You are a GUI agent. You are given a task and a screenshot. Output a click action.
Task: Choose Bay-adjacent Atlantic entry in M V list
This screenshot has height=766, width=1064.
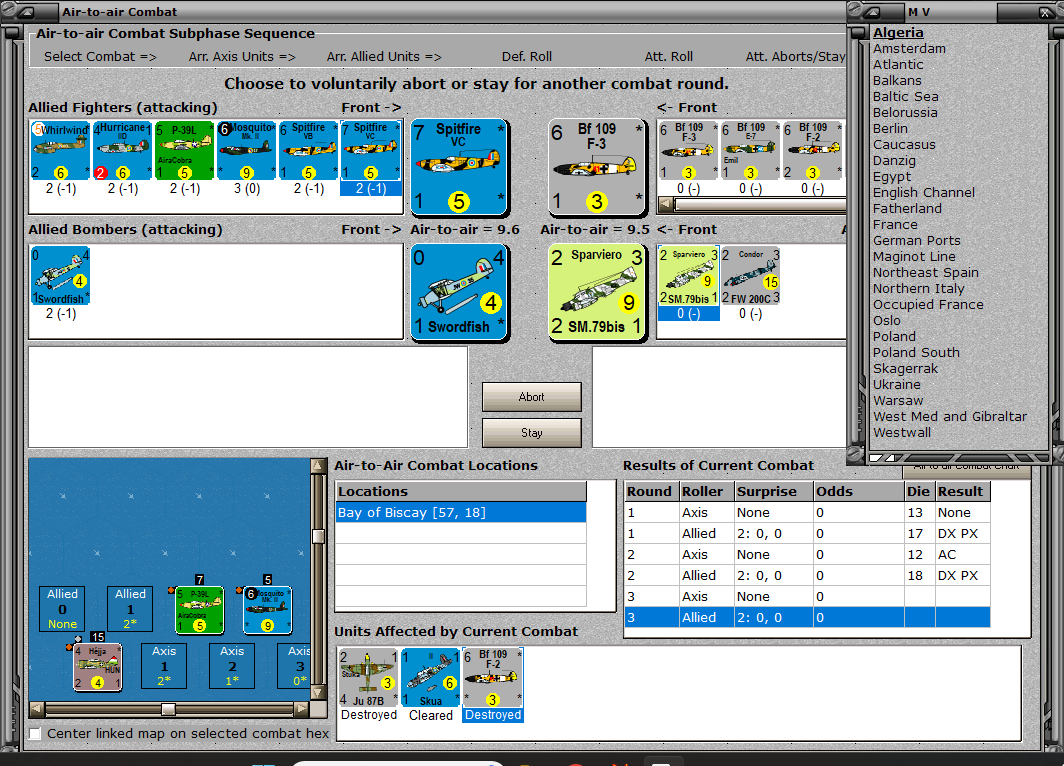pyautogui.click(x=898, y=64)
